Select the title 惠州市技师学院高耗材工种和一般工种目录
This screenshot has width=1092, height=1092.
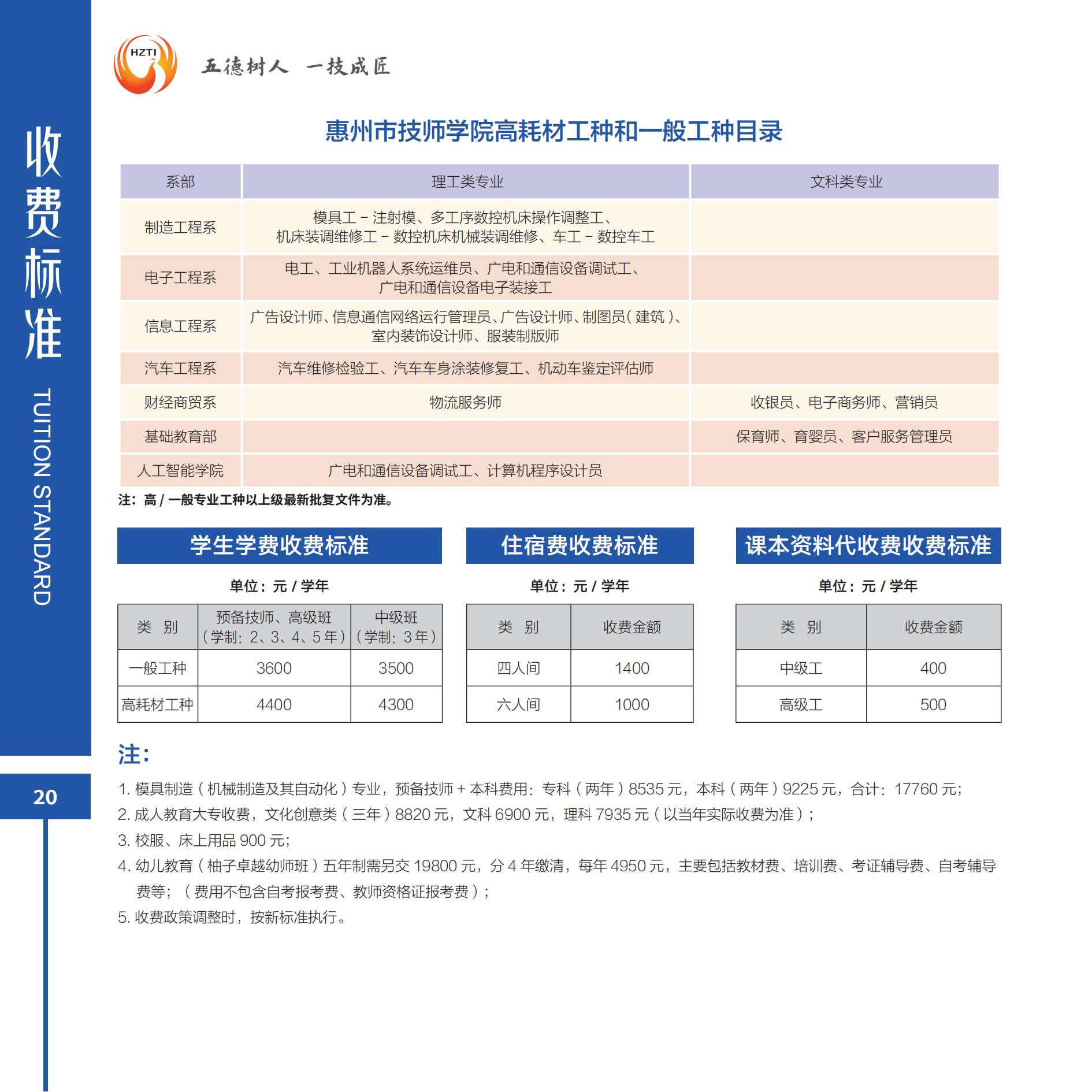click(x=554, y=131)
